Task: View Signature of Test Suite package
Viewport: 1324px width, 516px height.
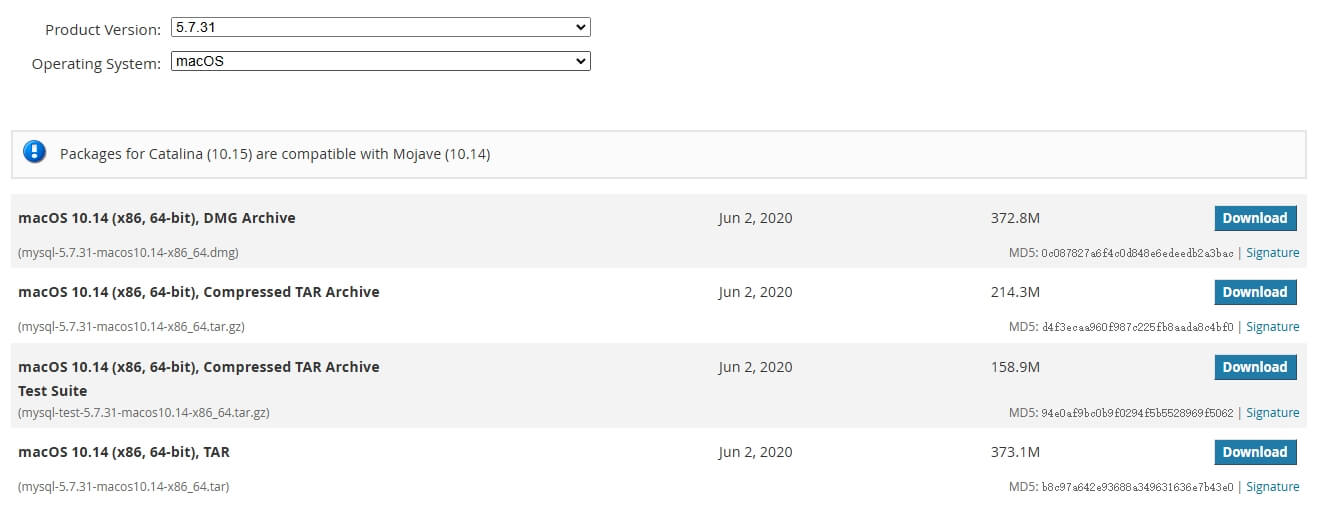Action: (x=1272, y=413)
